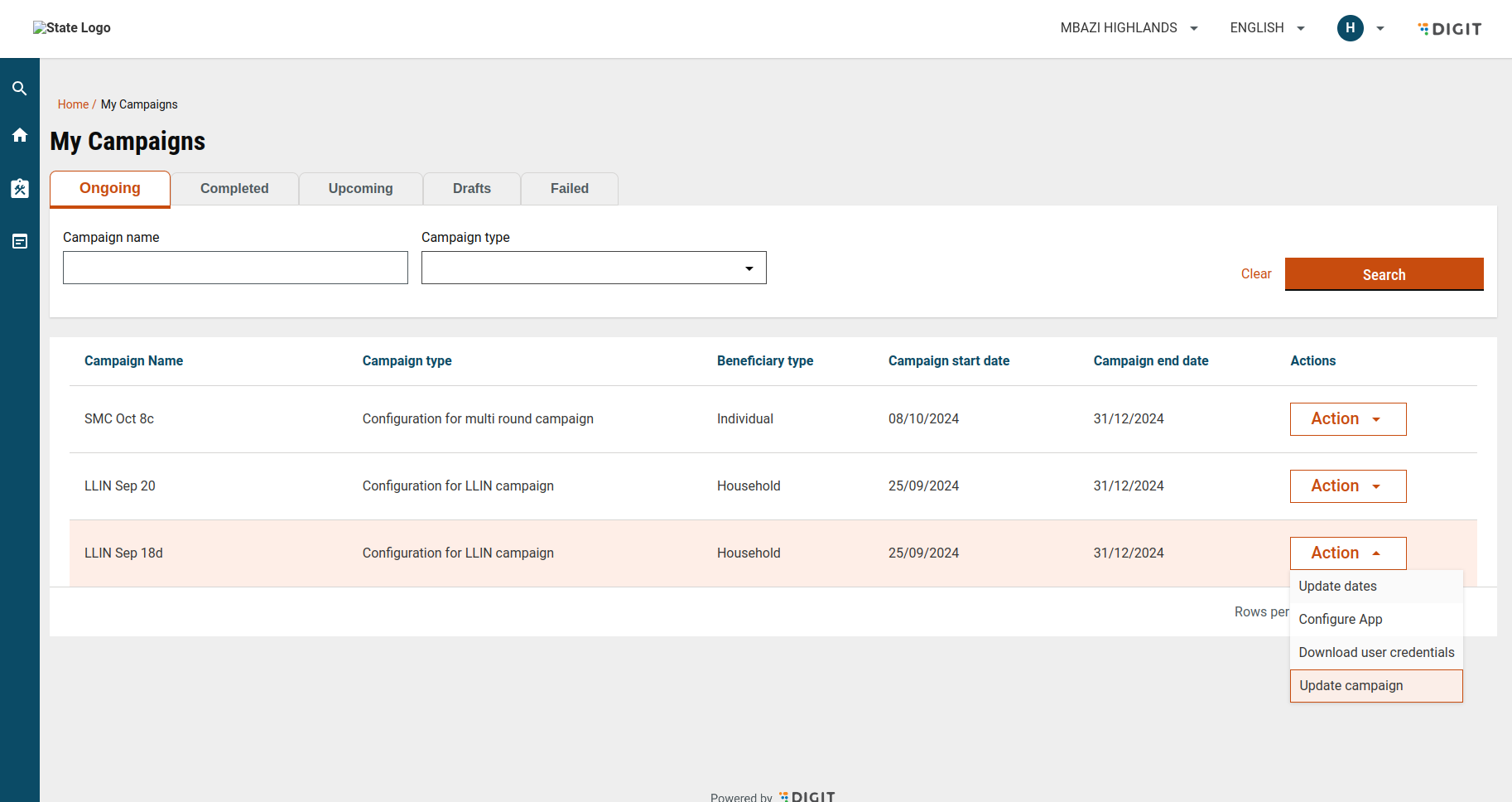Viewport: 1512px width, 802px height.
Task: Expand the Mbazi Highlands tenant dropdown
Action: pos(1129,28)
